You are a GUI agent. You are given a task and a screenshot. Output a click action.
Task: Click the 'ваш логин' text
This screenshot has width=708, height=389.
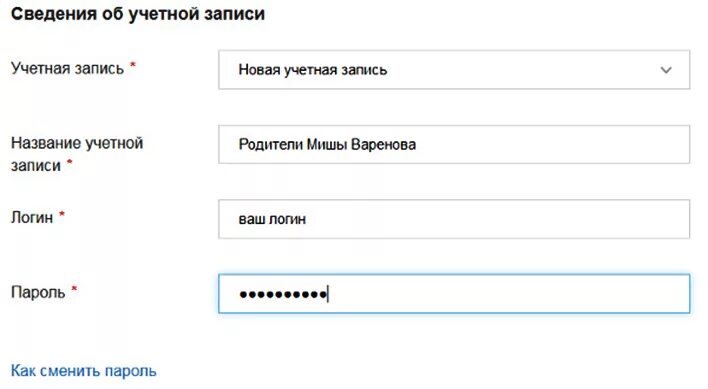[x=272, y=219]
